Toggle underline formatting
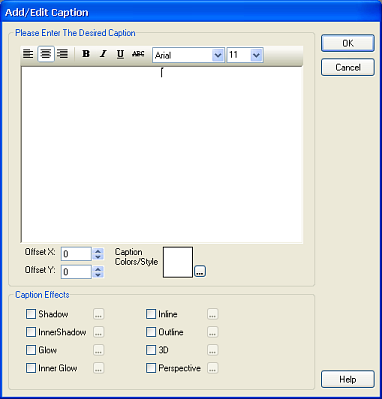The height and width of the screenshot is (399, 382). click(120, 54)
